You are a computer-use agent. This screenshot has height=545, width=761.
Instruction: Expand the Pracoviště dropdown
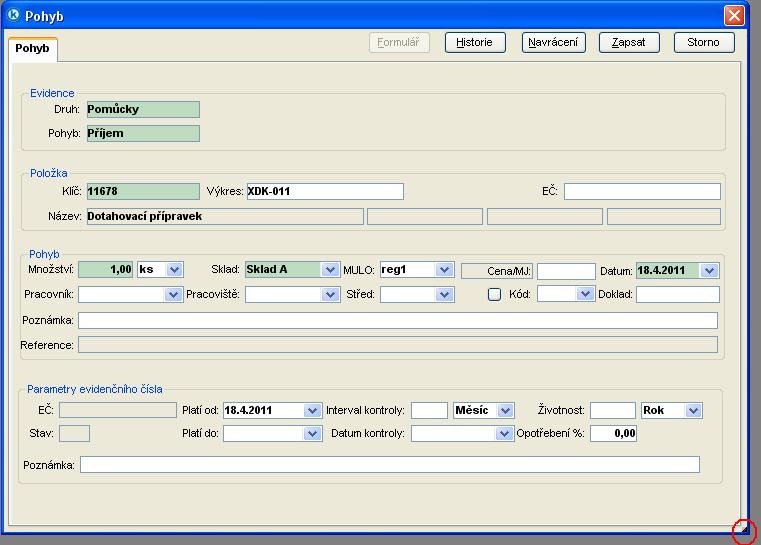pos(330,295)
